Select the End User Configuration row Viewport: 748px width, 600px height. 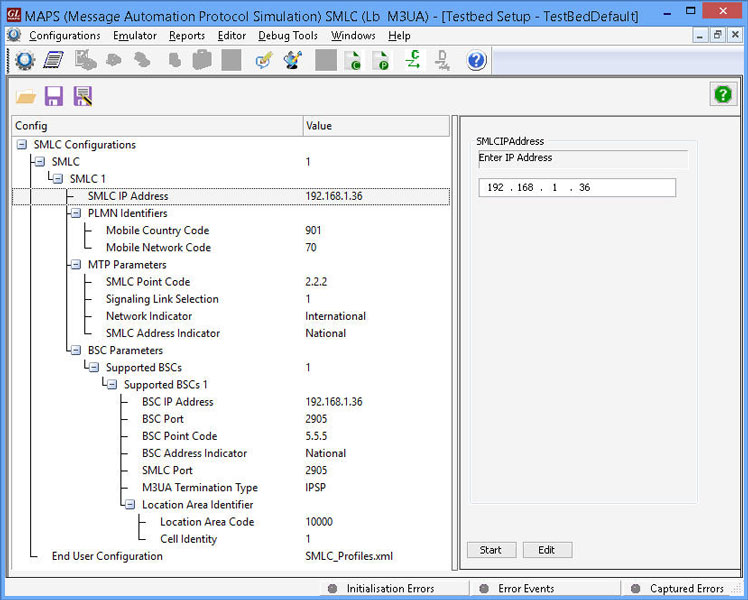pos(231,556)
